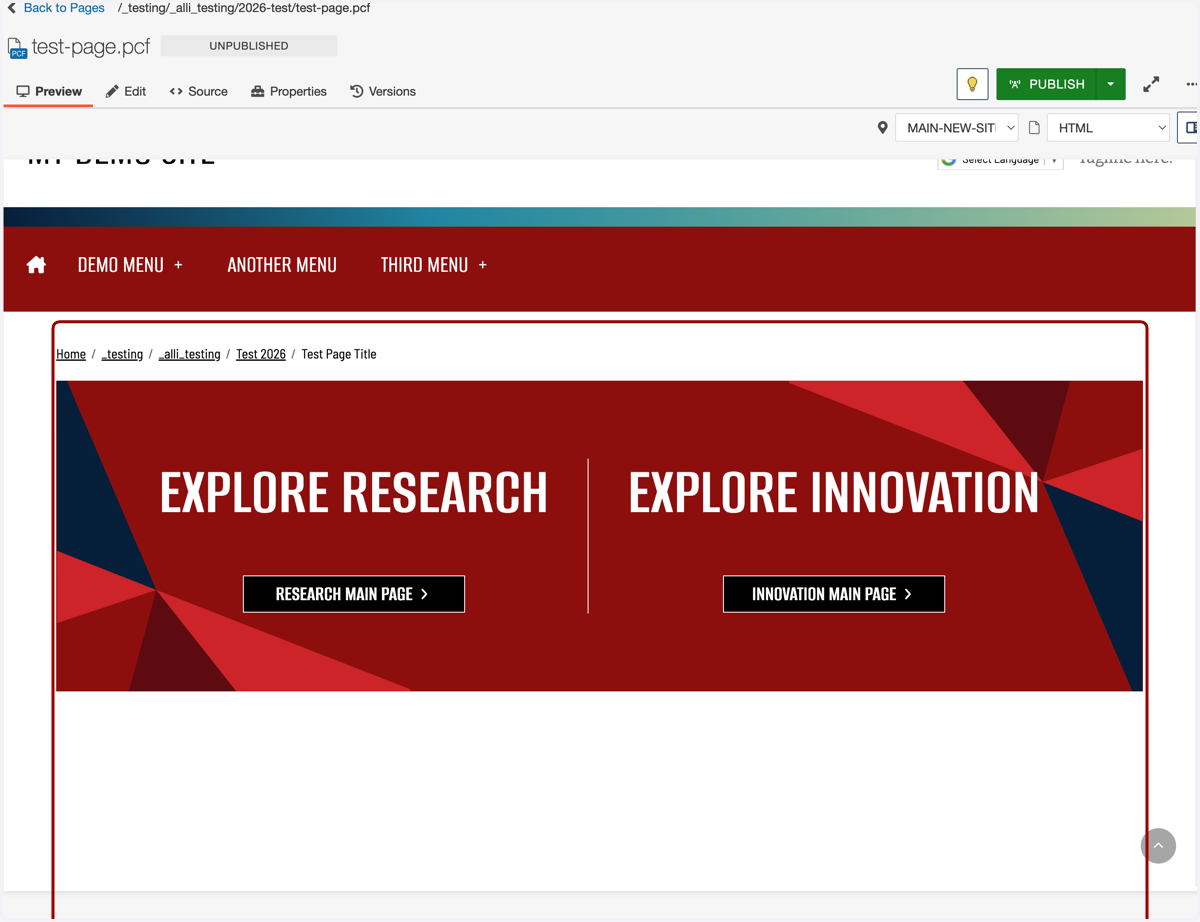
Task: Expand the Publish options dropdown arrow
Action: click(x=1111, y=84)
